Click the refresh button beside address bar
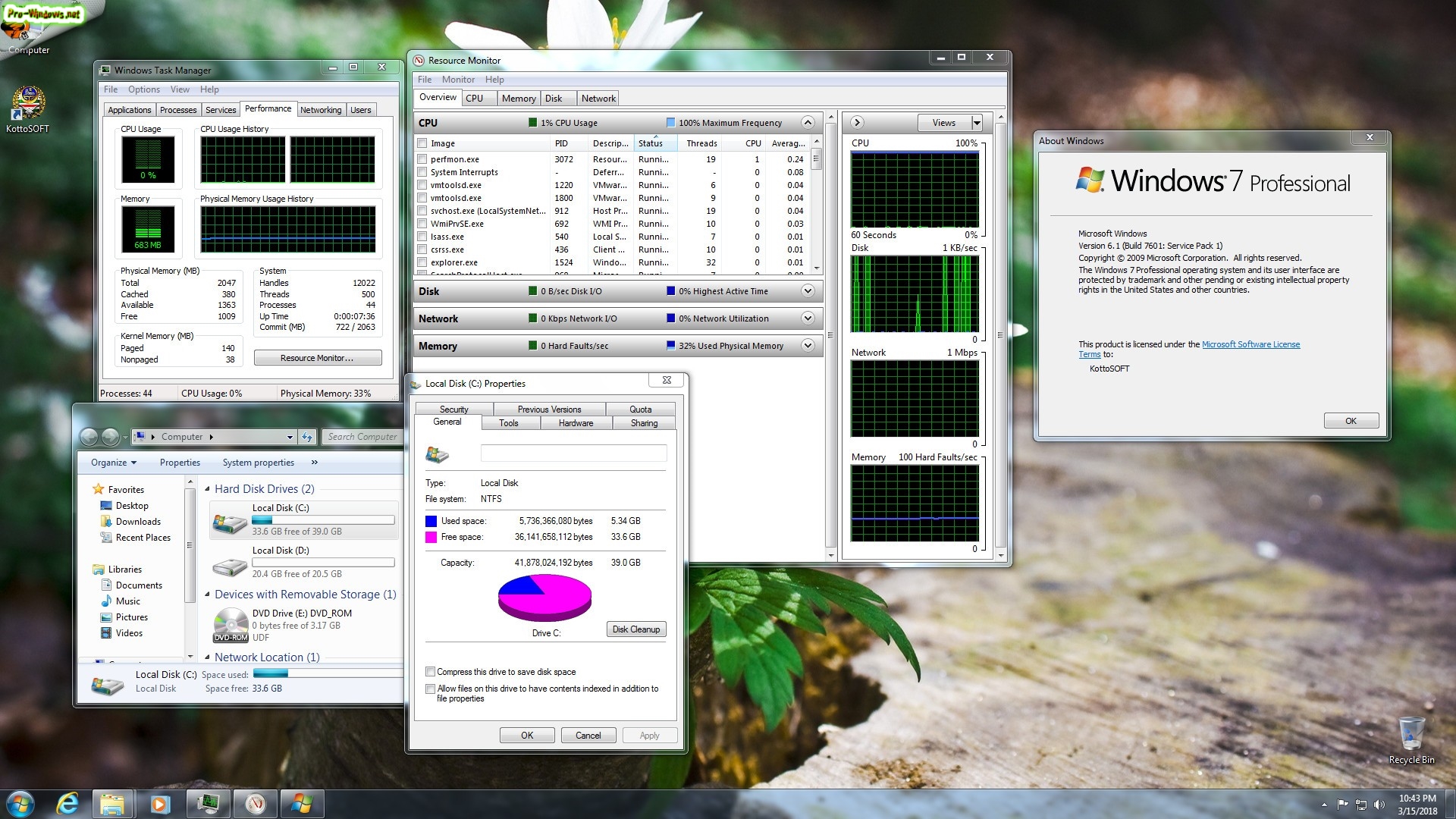The width and height of the screenshot is (1456, 819). [x=307, y=437]
